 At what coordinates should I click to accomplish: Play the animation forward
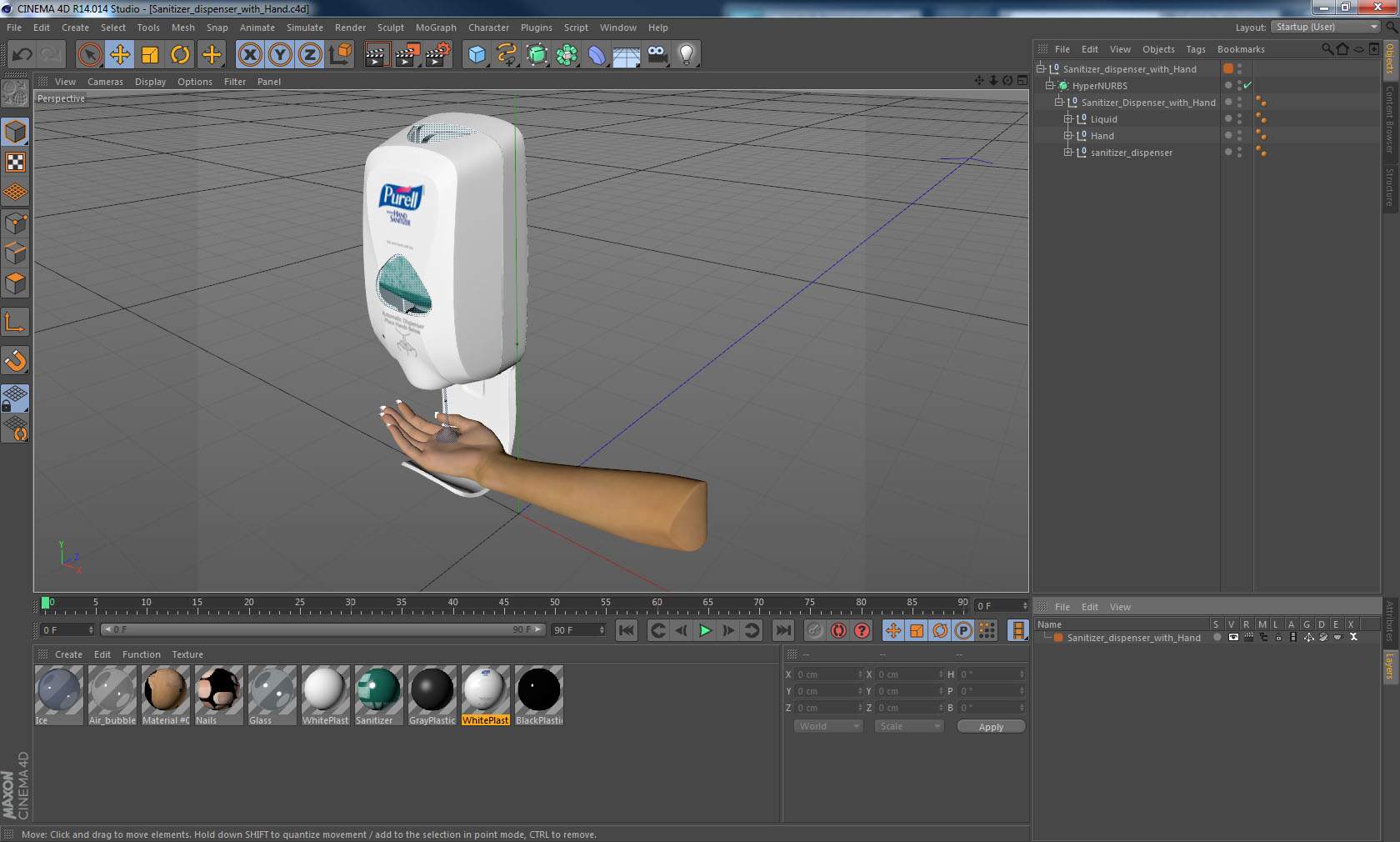click(705, 630)
